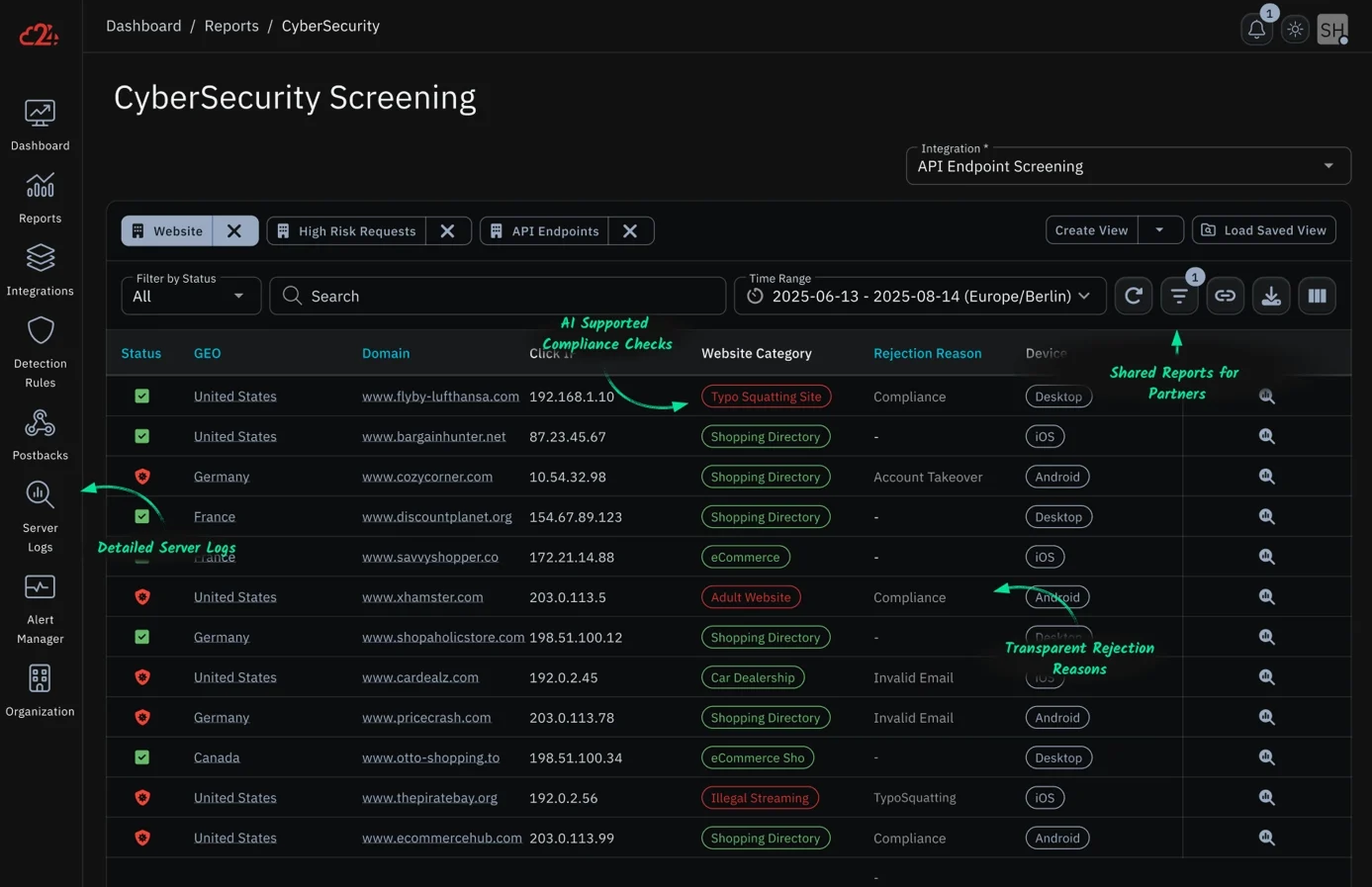
Task: Expand the Integration dropdown
Action: click(1128, 165)
